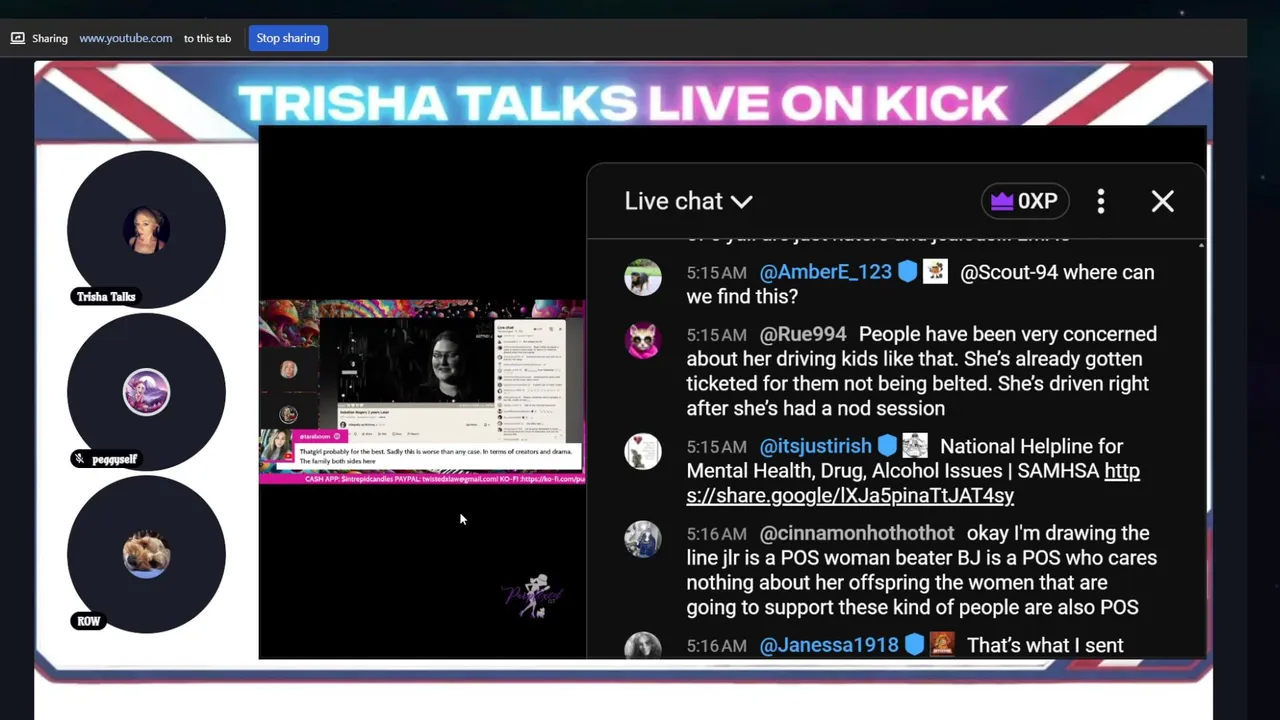Click the muted microphone icon beside peggyself
The height and width of the screenshot is (720, 1280).
tap(80, 459)
